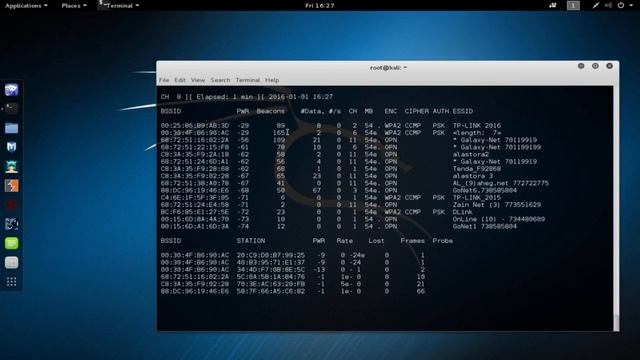Click the DLink ESSID
The height and width of the screenshot is (360, 640).
click(462, 212)
